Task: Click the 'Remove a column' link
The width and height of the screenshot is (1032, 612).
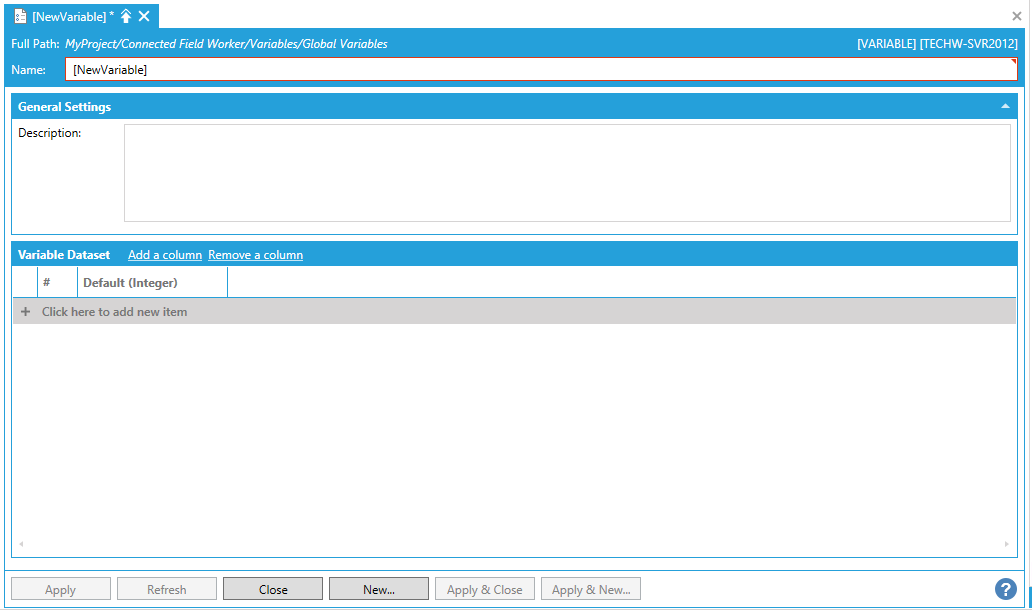Action: (255, 255)
